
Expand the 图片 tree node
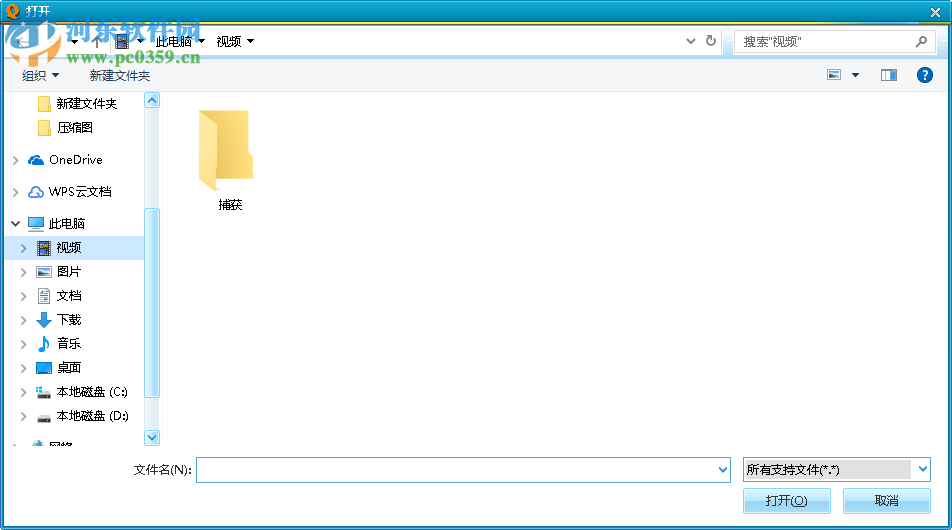click(24, 272)
